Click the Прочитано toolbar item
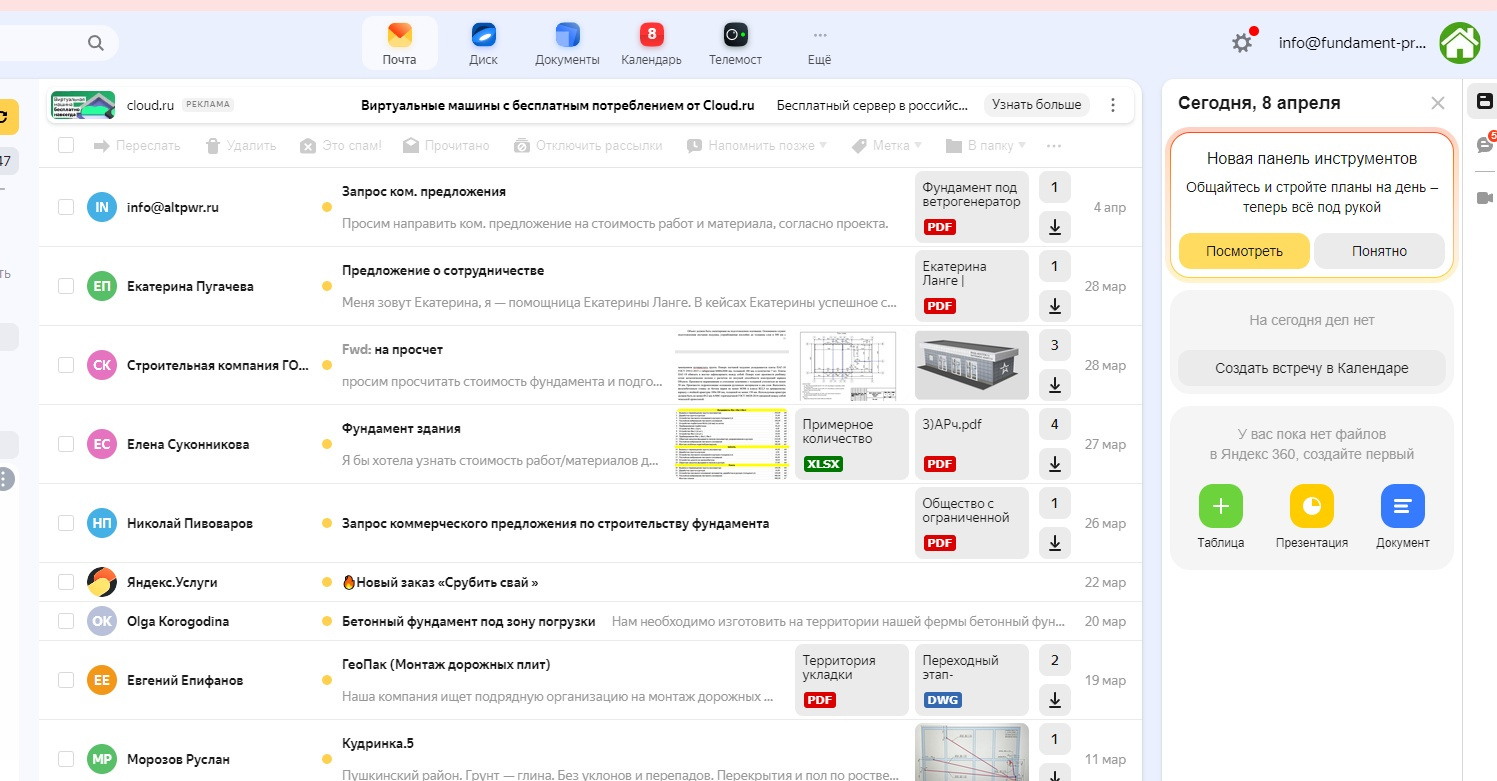 tap(446, 146)
